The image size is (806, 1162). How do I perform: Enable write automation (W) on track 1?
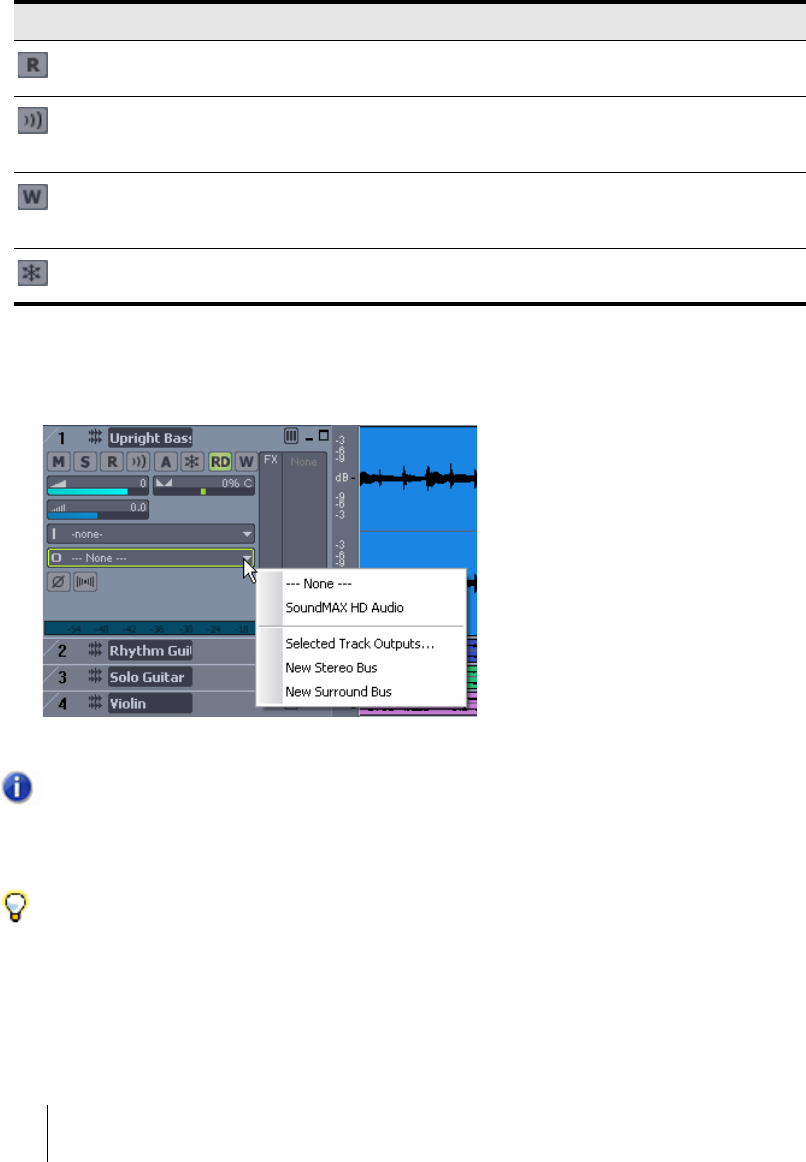coord(244,463)
